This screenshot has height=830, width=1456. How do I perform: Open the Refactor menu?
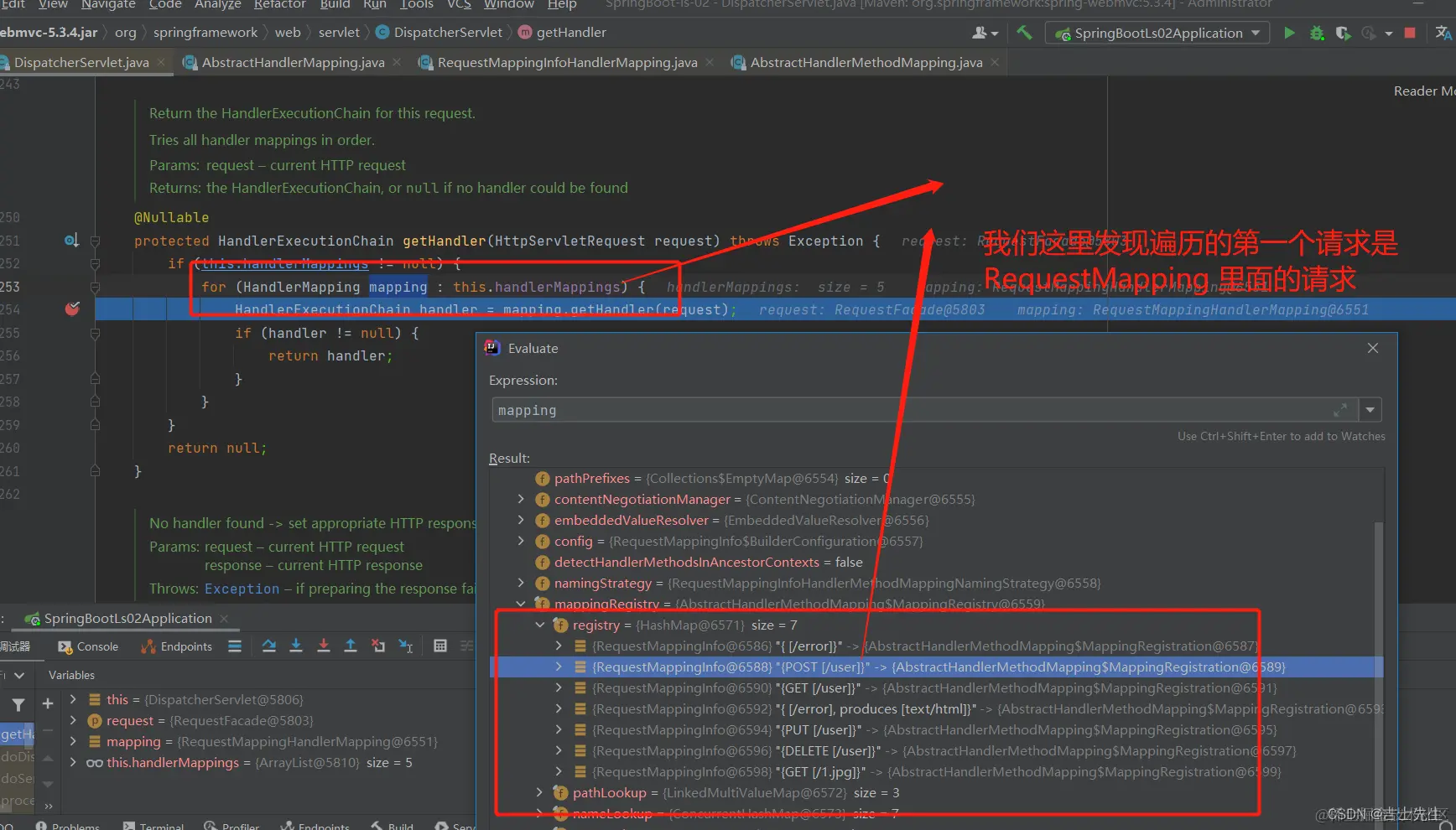(280, 5)
